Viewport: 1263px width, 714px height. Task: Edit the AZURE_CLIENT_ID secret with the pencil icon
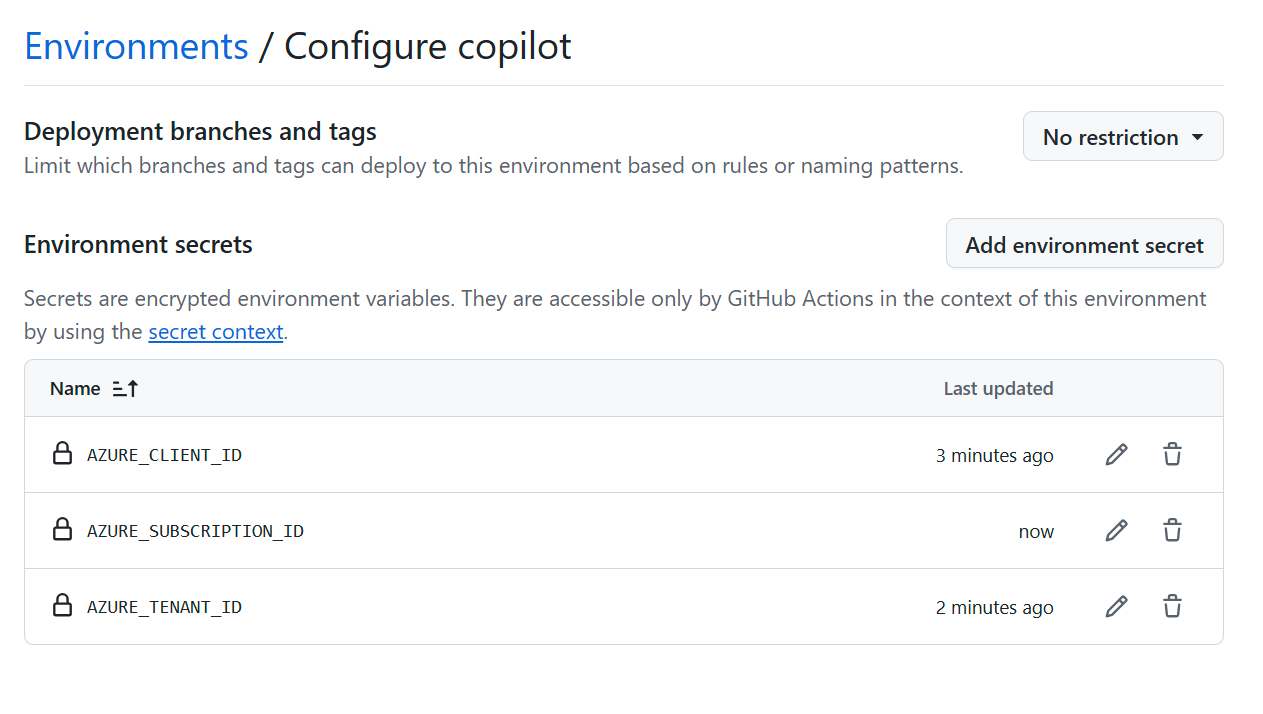(1116, 454)
